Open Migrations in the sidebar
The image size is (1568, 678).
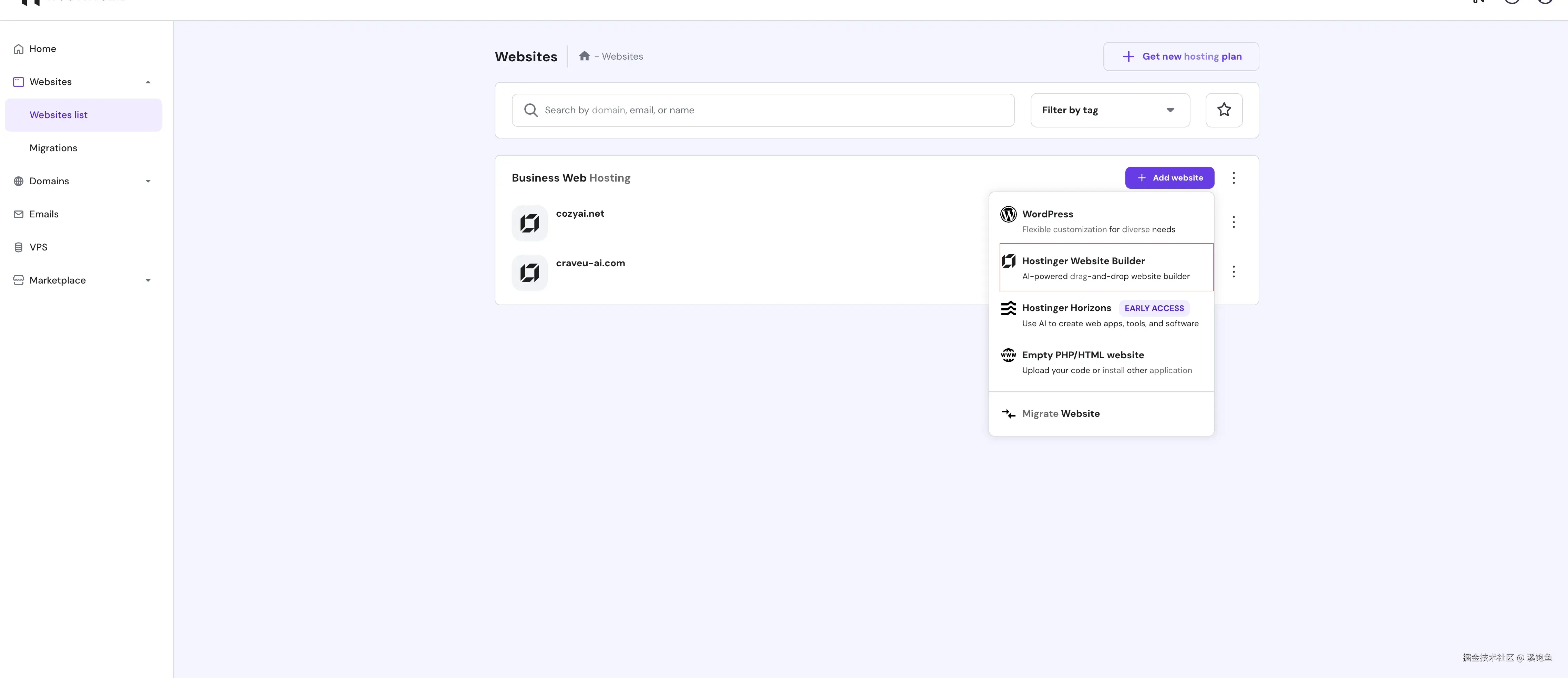coord(54,148)
